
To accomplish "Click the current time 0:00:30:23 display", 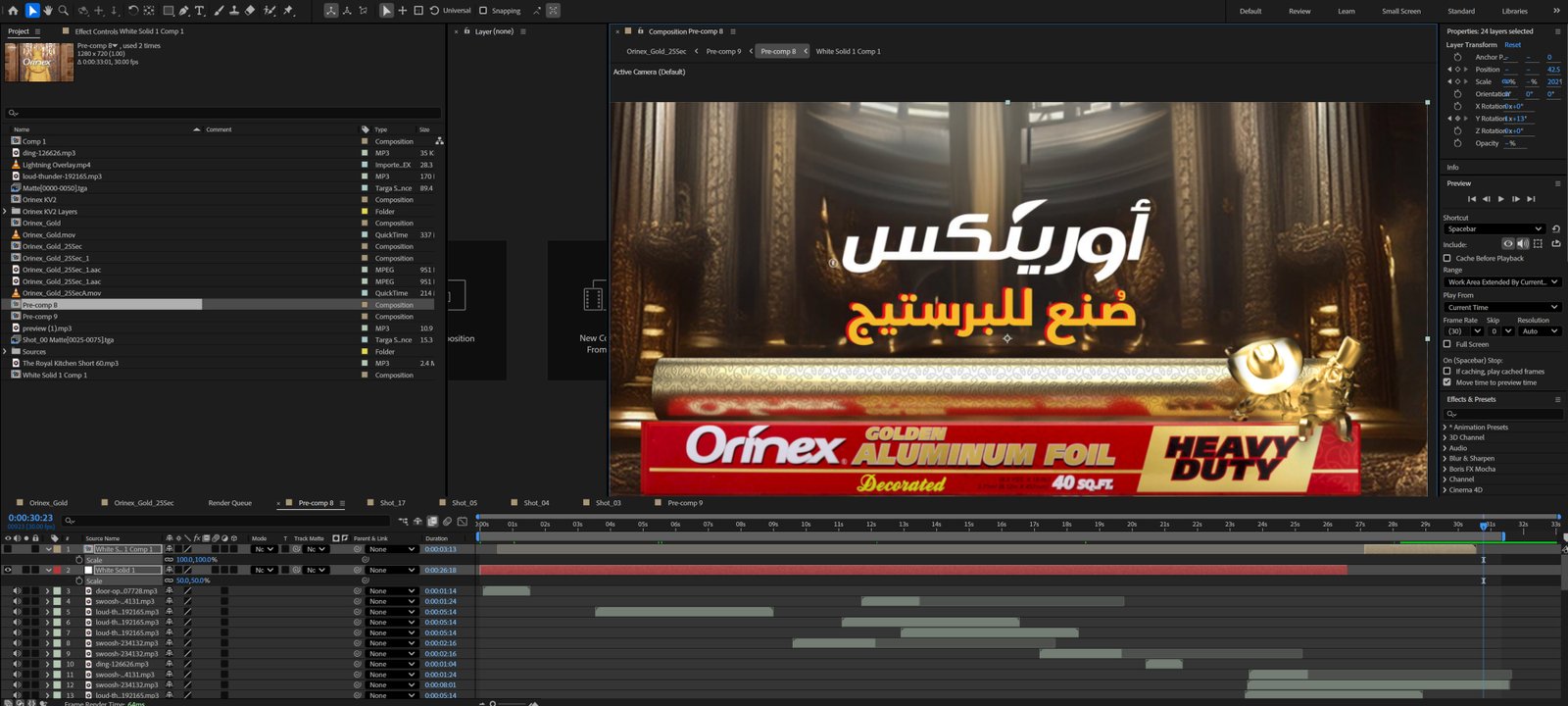I will click(30, 518).
